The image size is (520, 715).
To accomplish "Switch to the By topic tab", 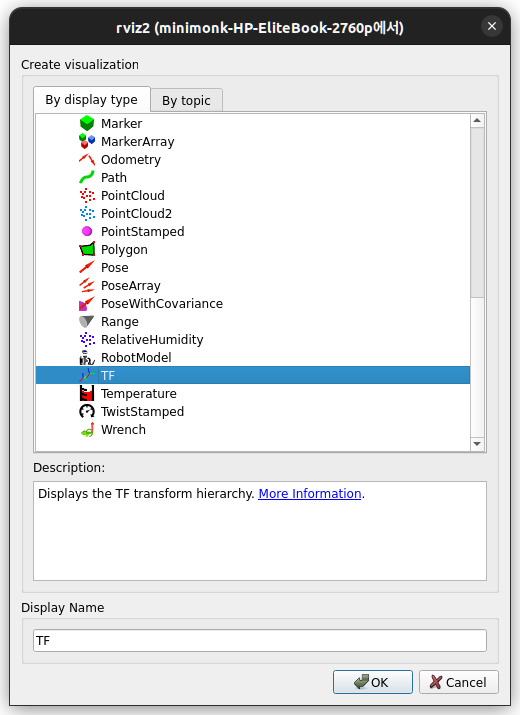I will click(x=187, y=100).
